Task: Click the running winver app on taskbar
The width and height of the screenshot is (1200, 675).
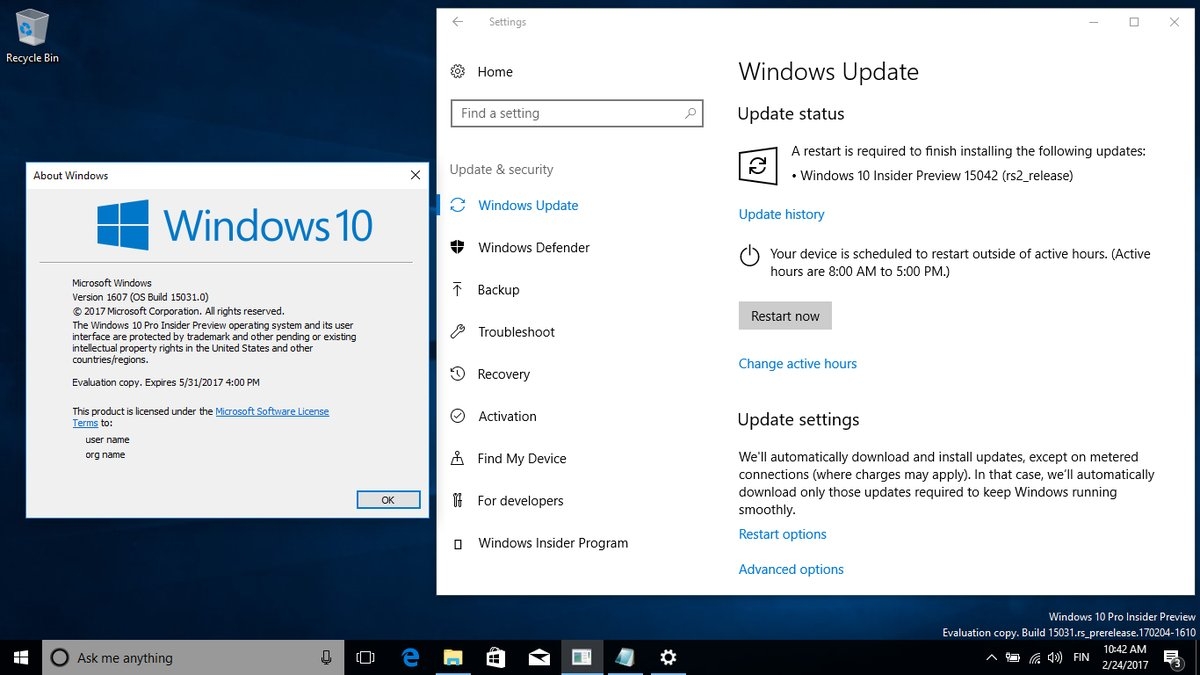Action: pos(582,657)
